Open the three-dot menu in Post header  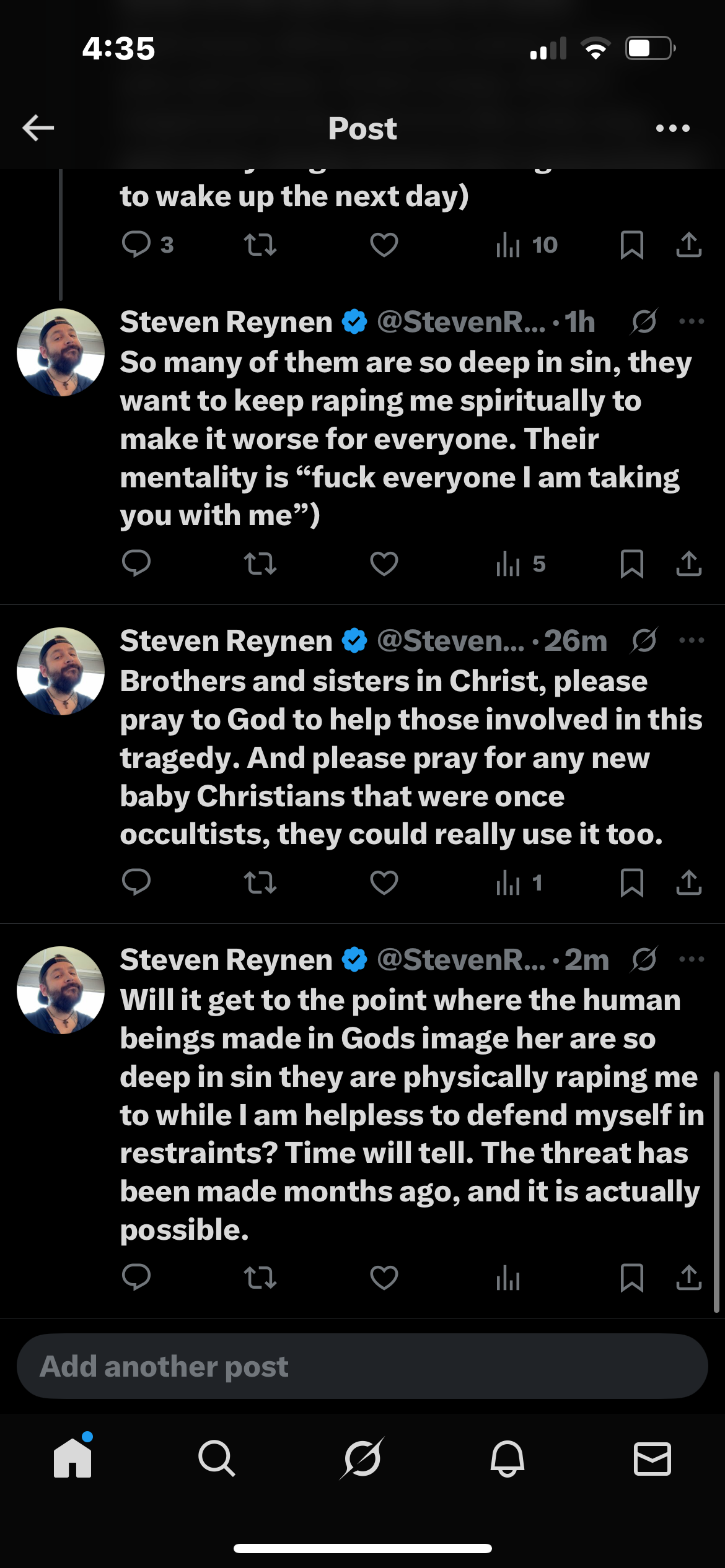(672, 128)
